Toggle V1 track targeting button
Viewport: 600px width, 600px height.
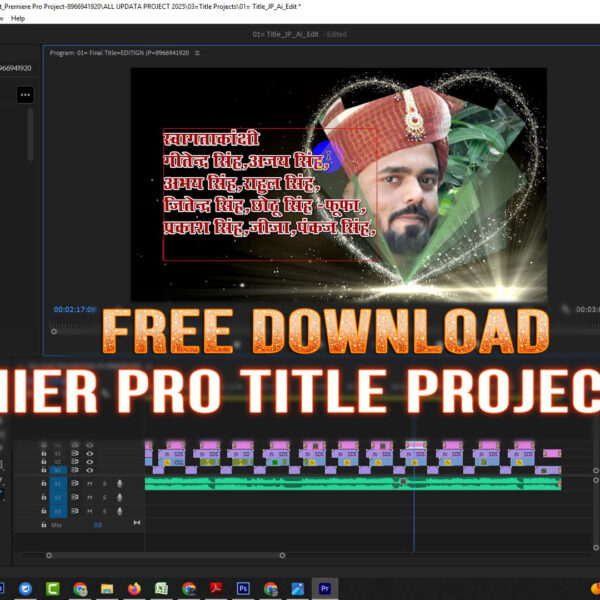pos(58,470)
